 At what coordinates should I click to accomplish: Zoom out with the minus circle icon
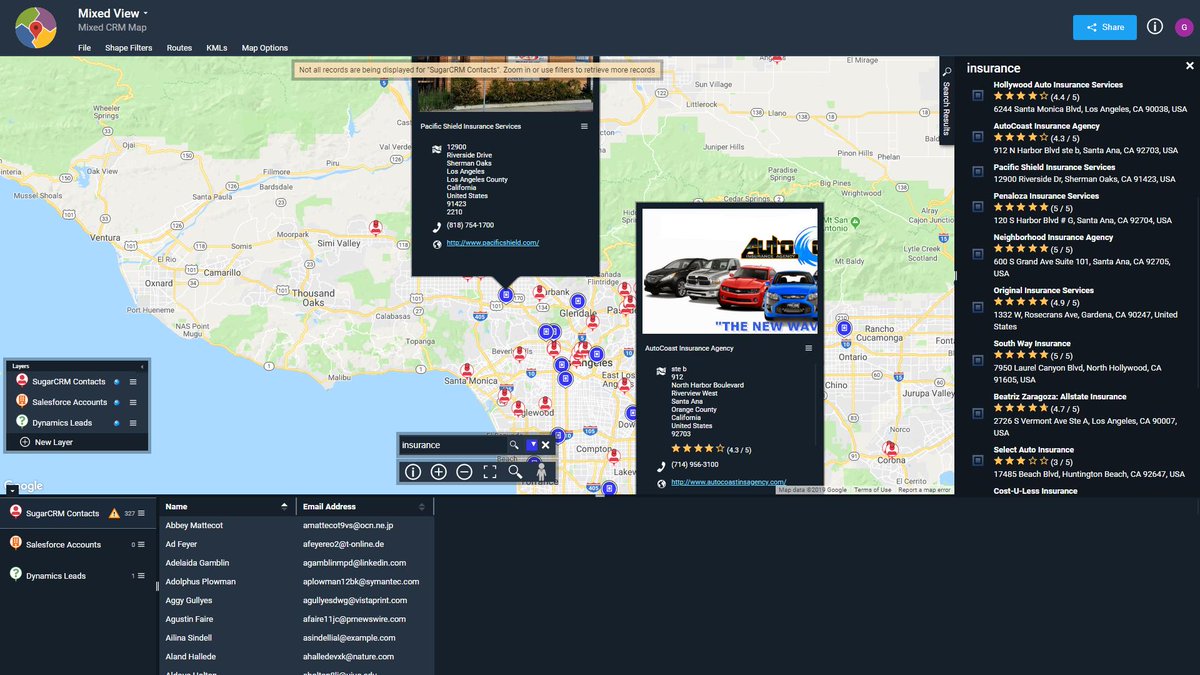point(464,472)
